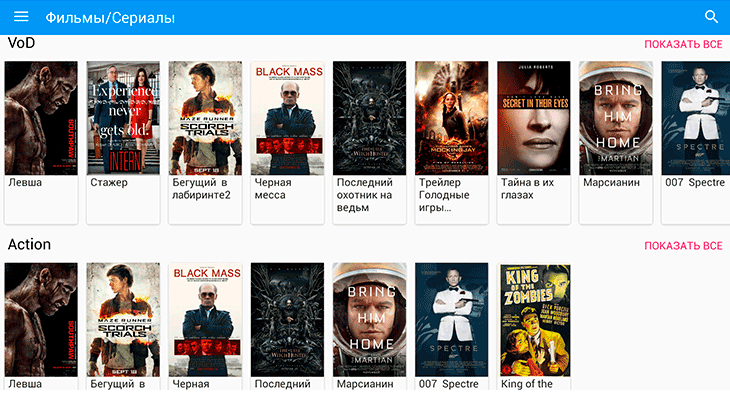Select Scorch Trials poster in VoD row
Viewport: 730px width, 400px height.
coord(205,118)
